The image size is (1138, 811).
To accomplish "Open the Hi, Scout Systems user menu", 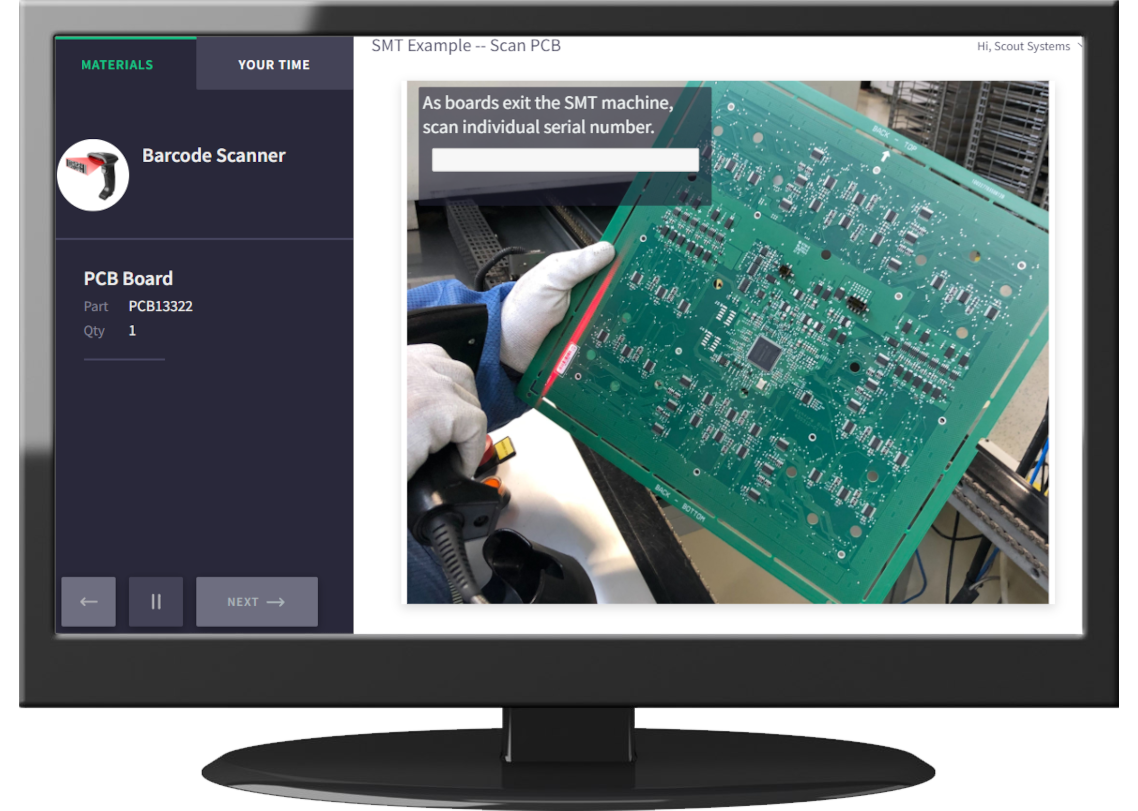I will coord(1024,47).
